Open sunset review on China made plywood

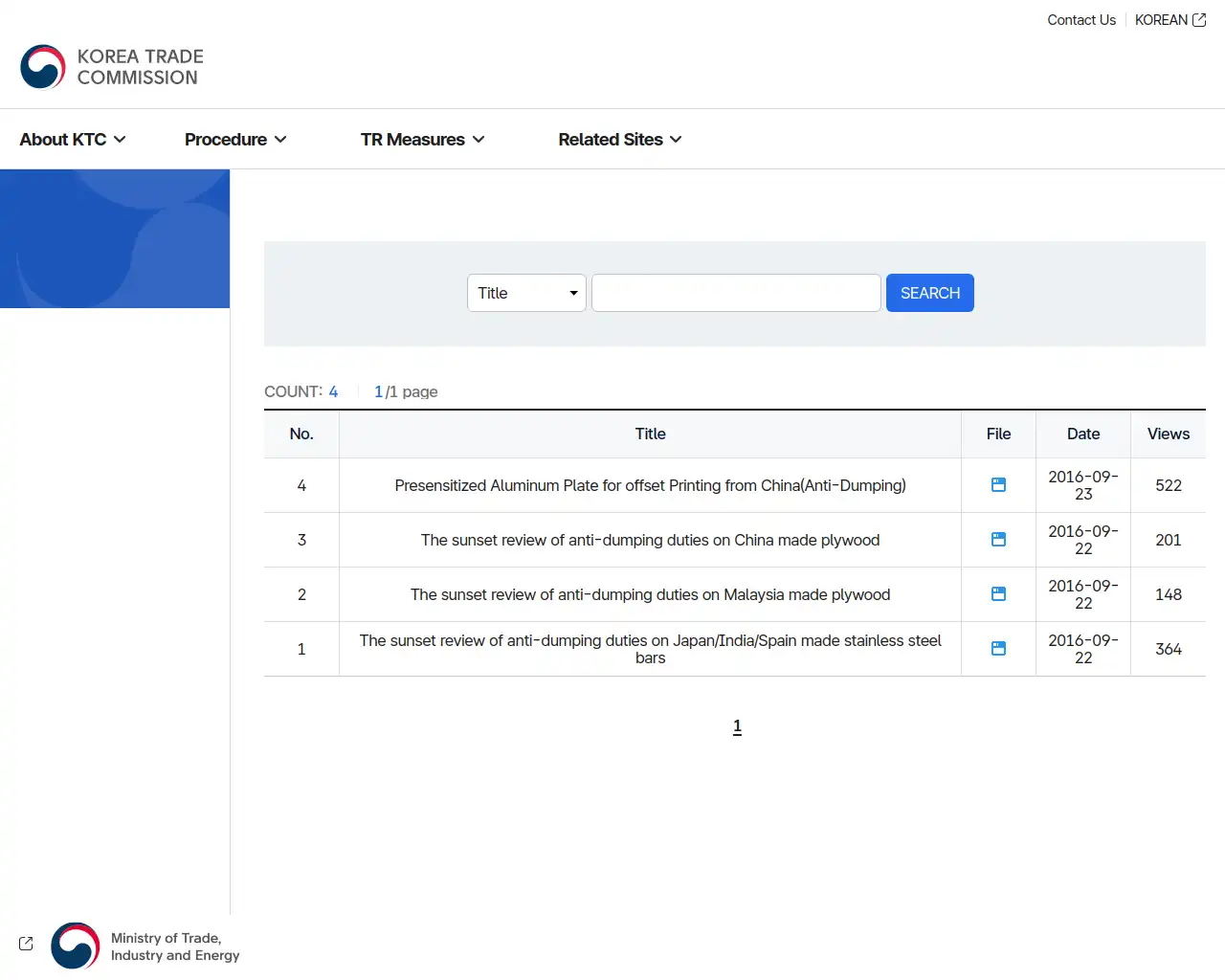tap(651, 540)
